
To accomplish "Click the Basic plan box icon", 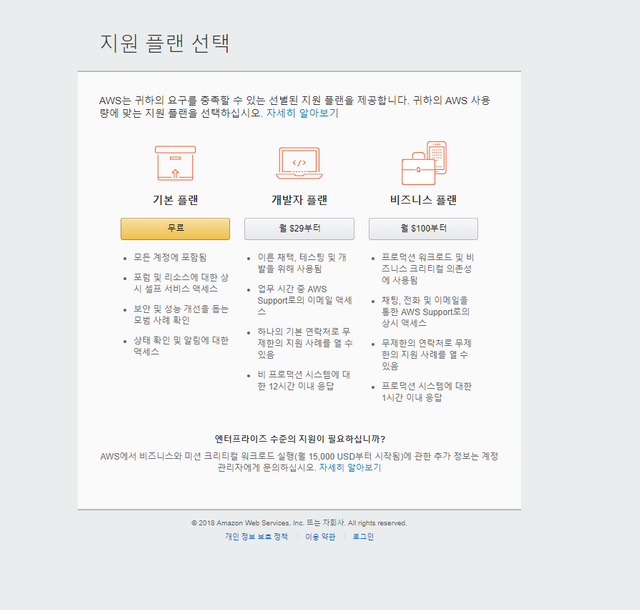I will (175, 163).
